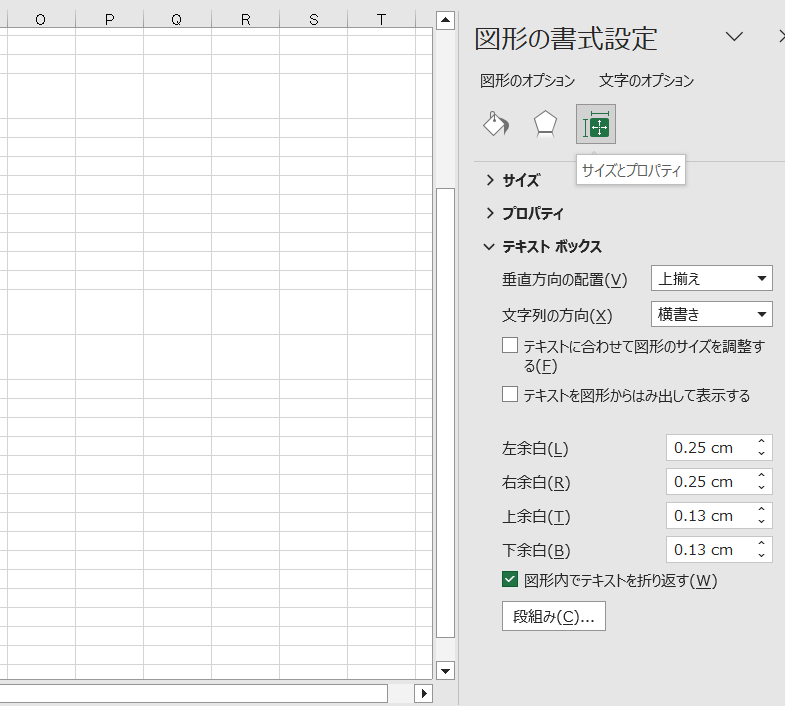Open the task pane options chevron

point(734,37)
